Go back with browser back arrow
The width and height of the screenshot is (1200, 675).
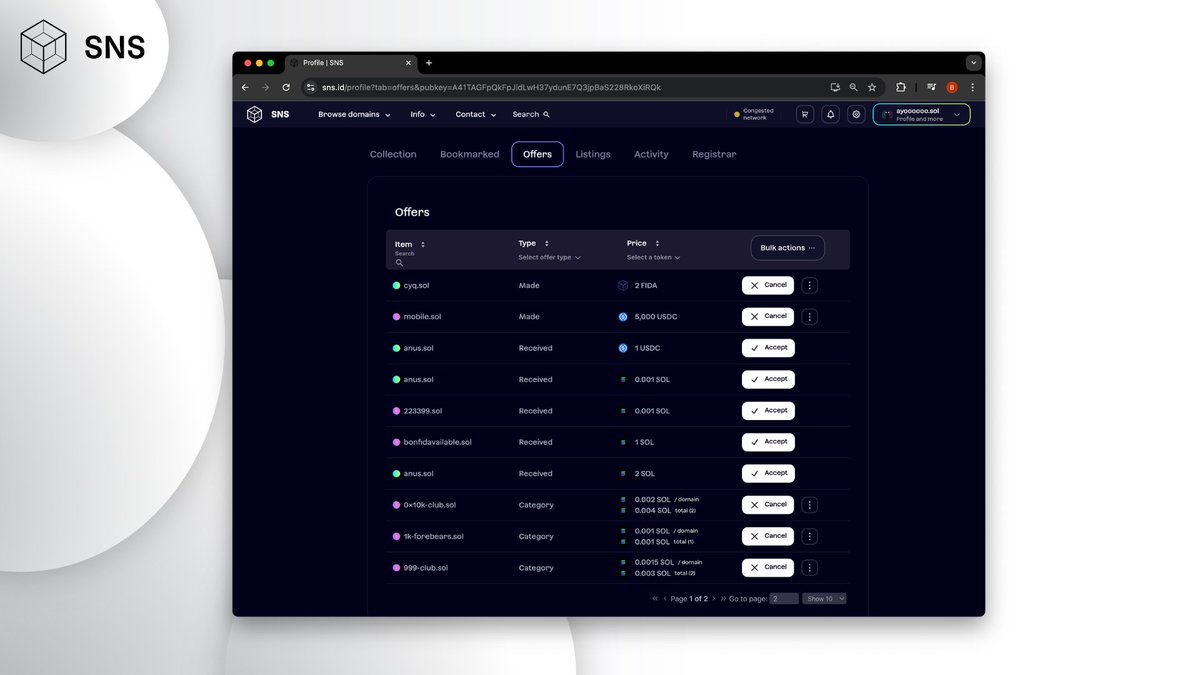coord(245,87)
